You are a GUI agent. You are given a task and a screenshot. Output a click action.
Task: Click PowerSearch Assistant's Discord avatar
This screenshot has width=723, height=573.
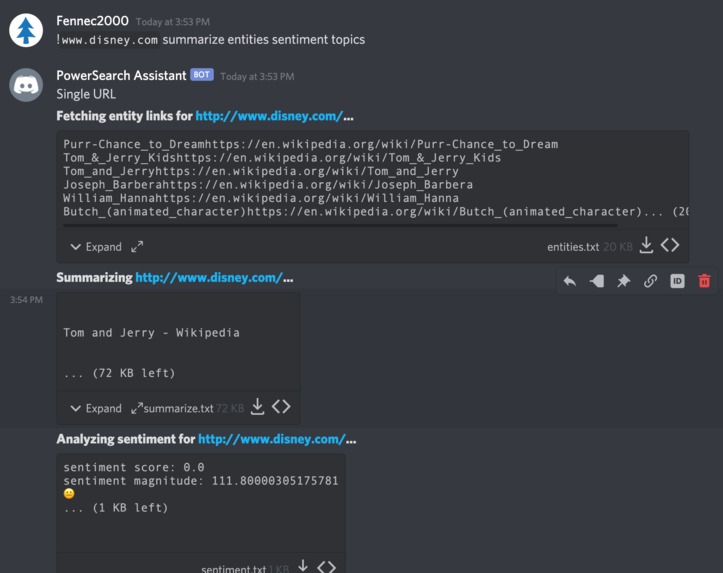(x=26, y=85)
